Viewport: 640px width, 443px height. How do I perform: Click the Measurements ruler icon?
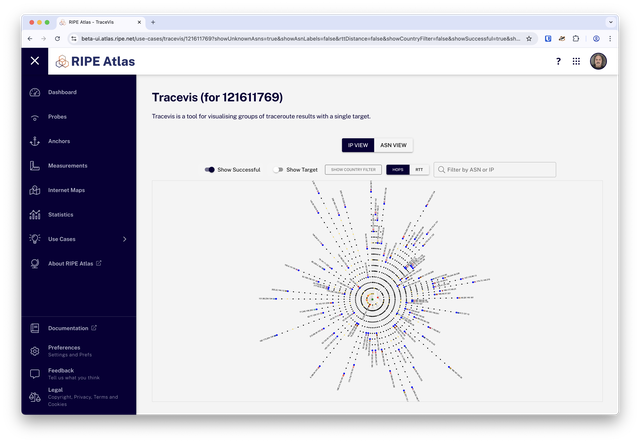(x=35, y=166)
